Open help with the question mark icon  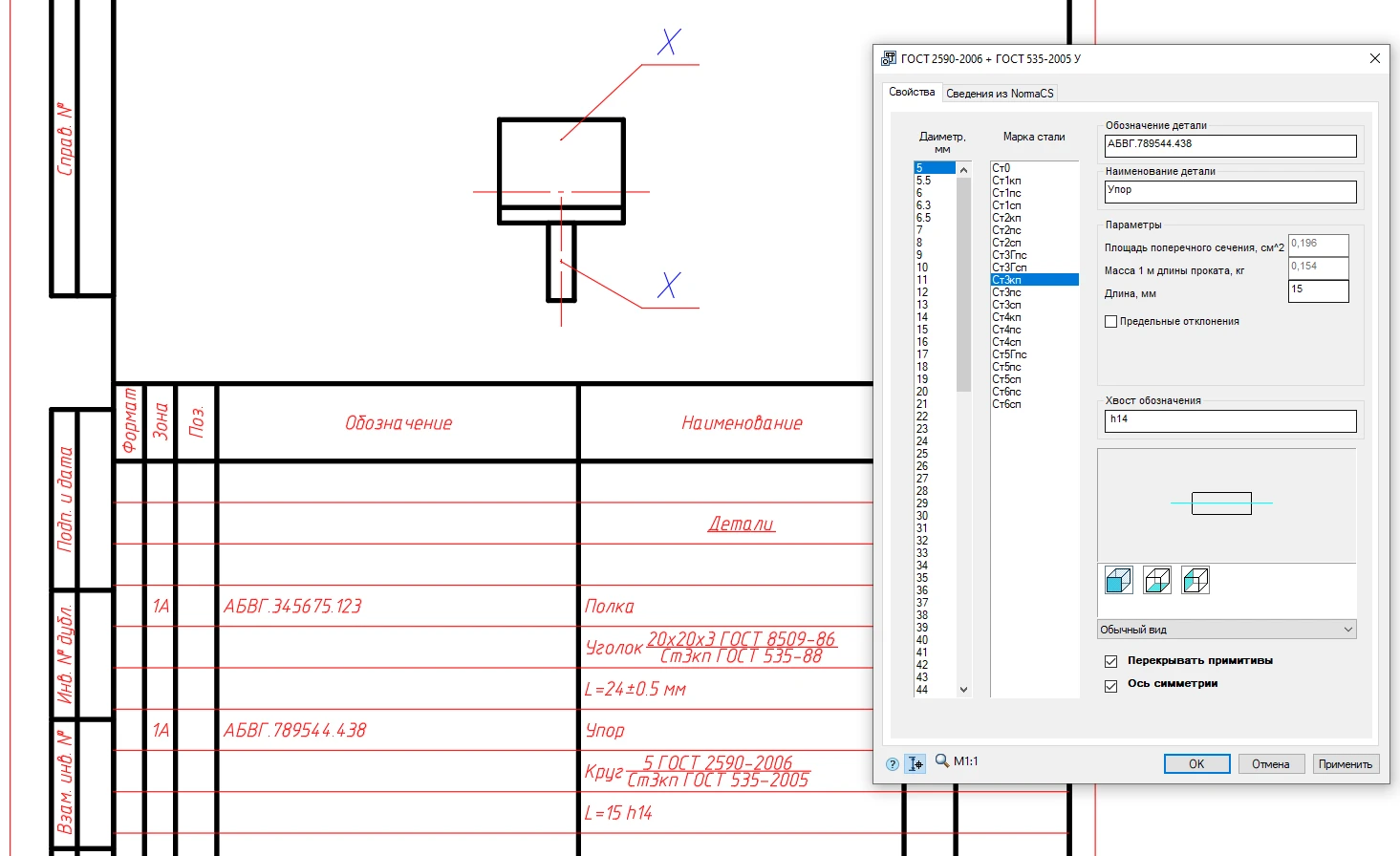click(x=892, y=763)
